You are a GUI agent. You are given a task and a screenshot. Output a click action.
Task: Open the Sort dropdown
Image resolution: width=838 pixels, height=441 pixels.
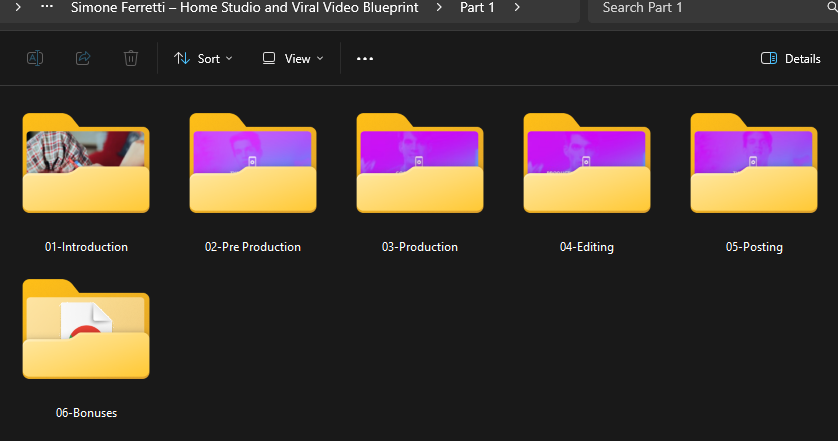(203, 58)
